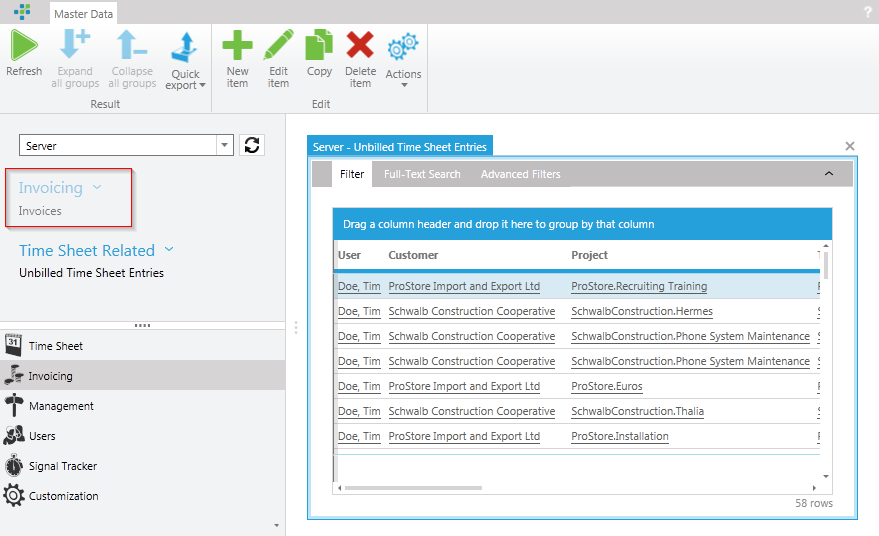The image size is (879, 536).
Task: Click navigation pane overflow arrow at bottom
Action: (x=276, y=525)
